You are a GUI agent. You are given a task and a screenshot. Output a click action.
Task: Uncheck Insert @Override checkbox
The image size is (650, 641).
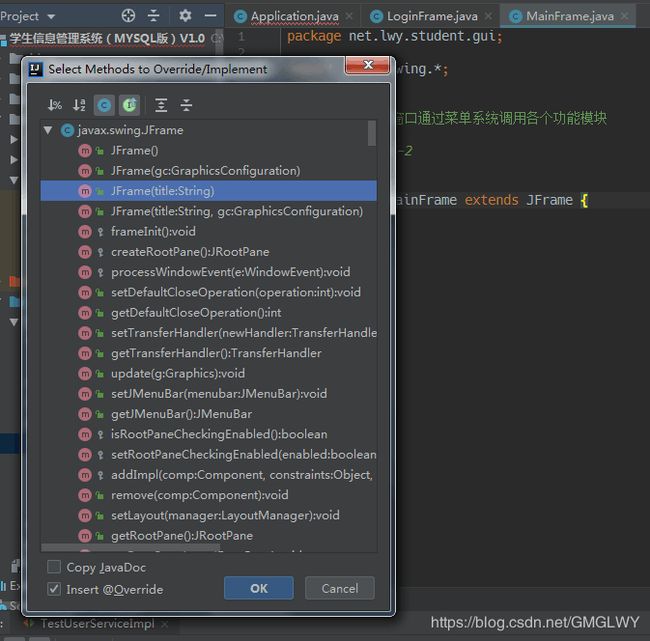pyautogui.click(x=54, y=589)
